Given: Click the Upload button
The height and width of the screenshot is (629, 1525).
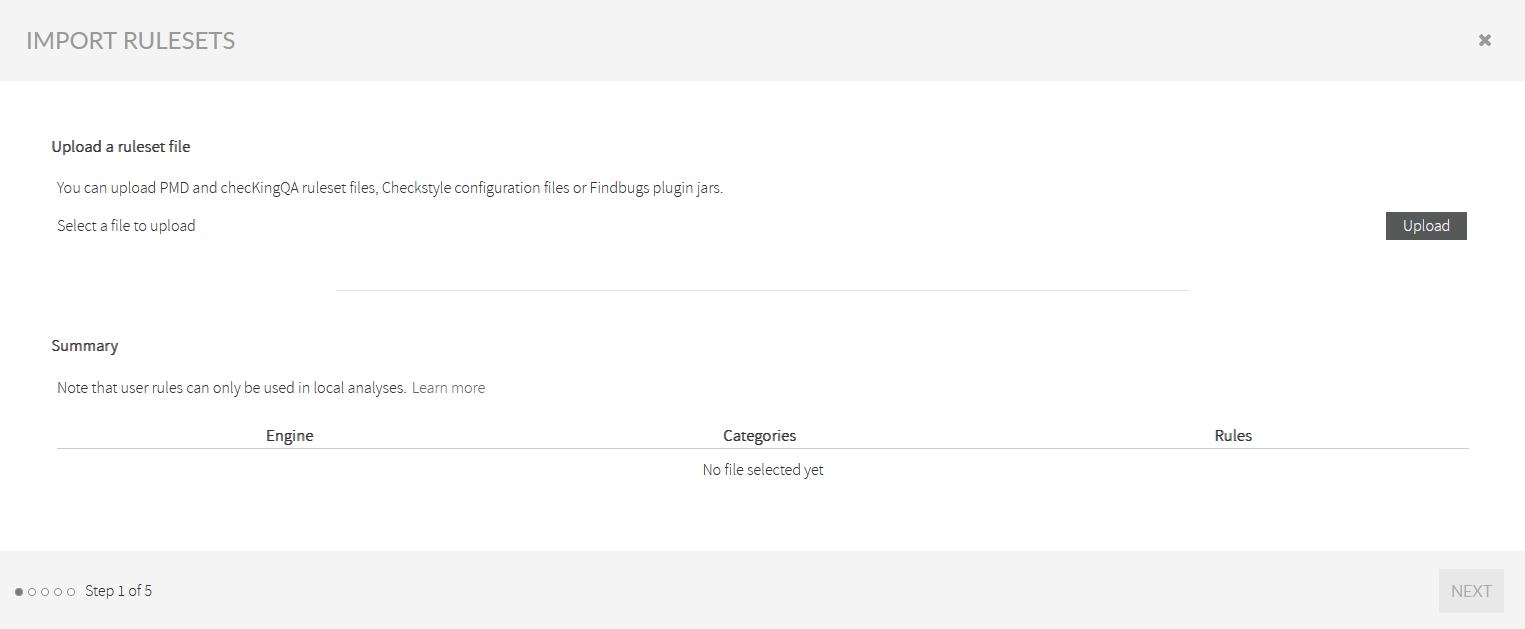Looking at the screenshot, I should tap(1425, 225).
